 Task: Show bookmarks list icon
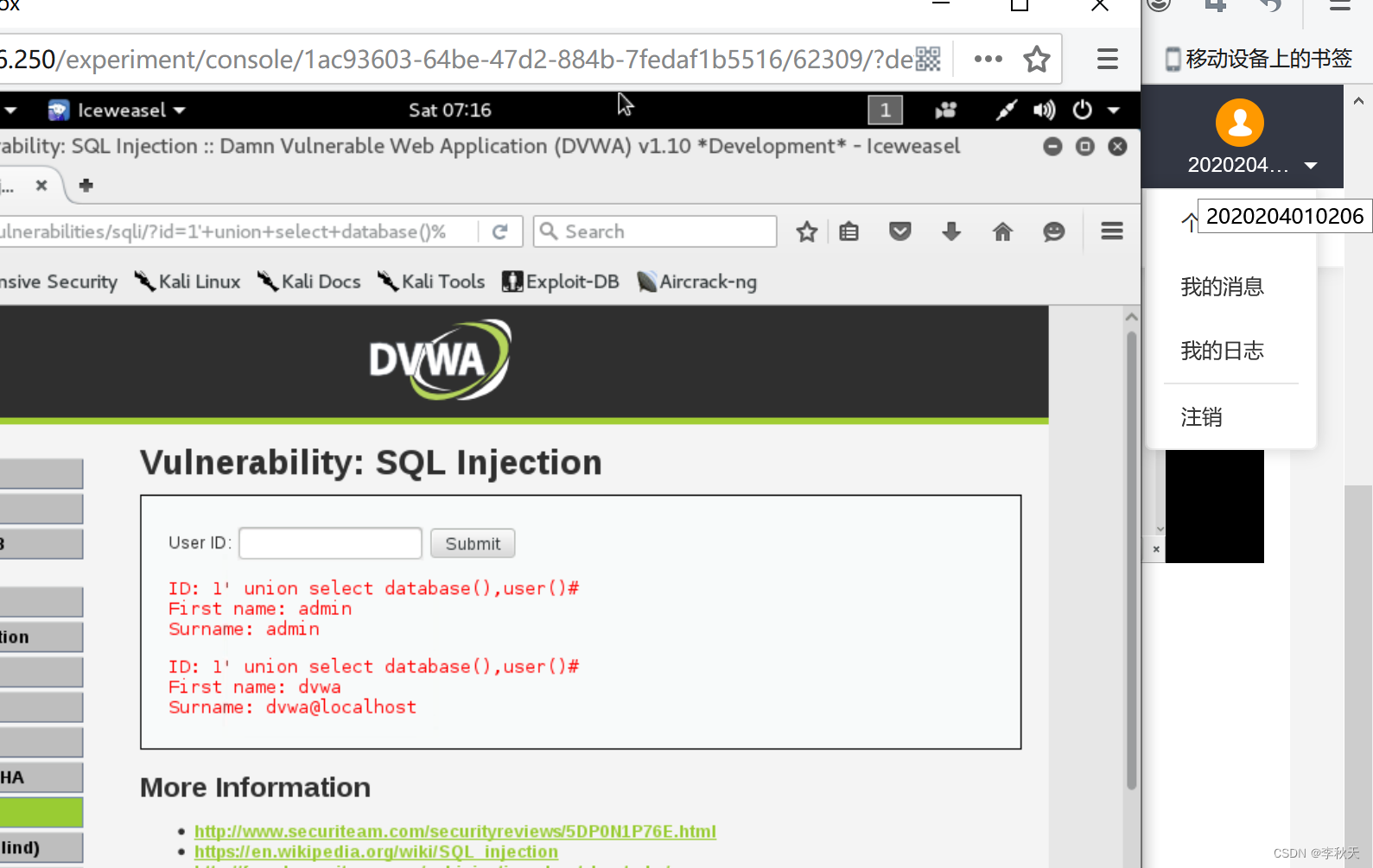click(x=849, y=231)
